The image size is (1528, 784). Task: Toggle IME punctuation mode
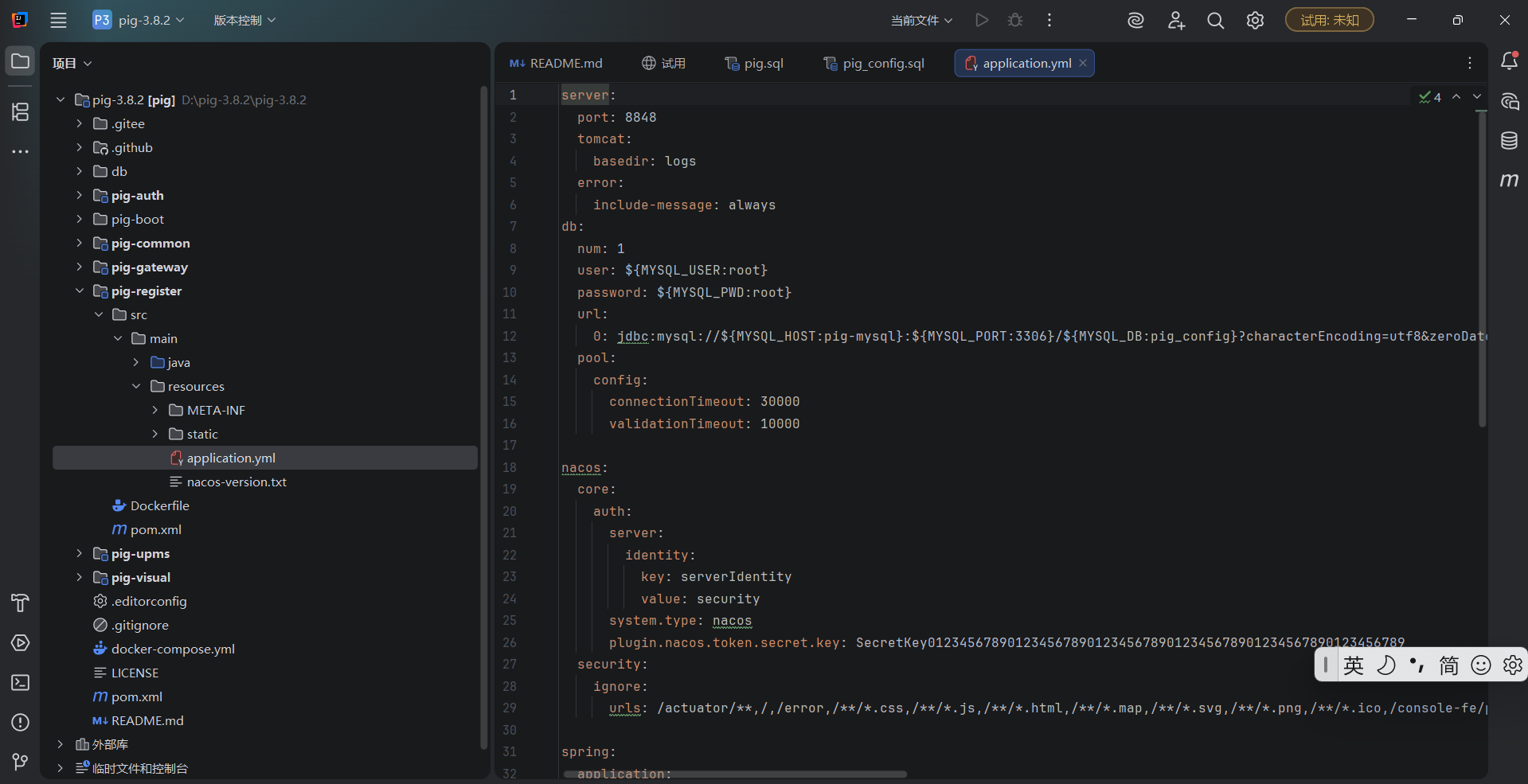click(1417, 665)
